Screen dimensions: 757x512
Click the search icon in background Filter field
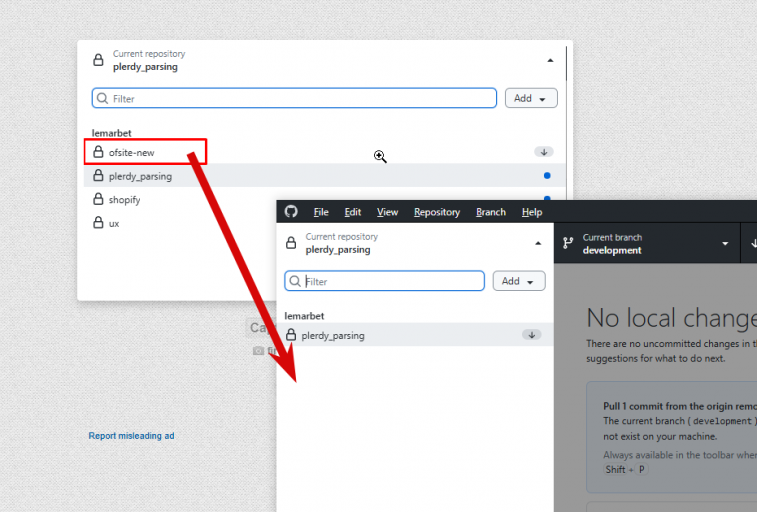(102, 98)
